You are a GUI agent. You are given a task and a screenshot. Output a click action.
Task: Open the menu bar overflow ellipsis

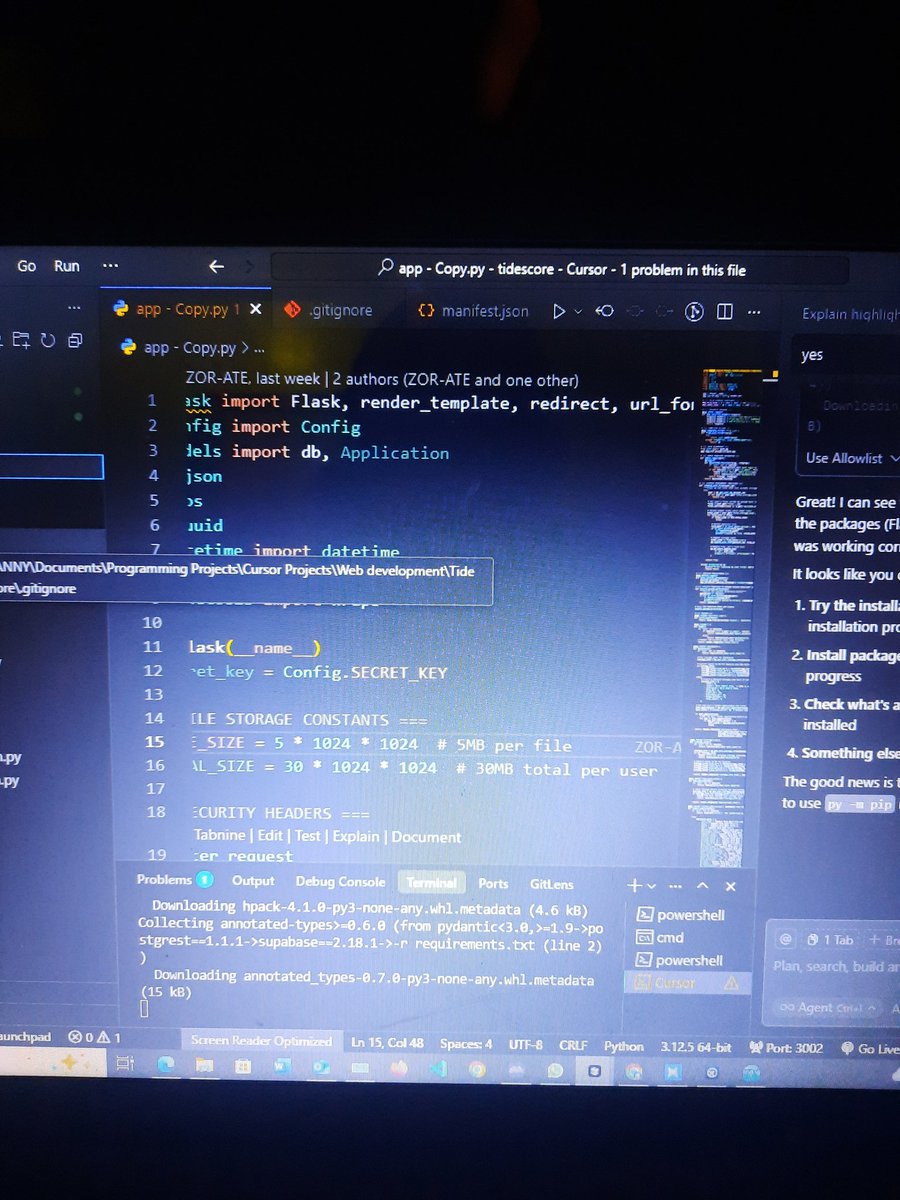click(110, 266)
